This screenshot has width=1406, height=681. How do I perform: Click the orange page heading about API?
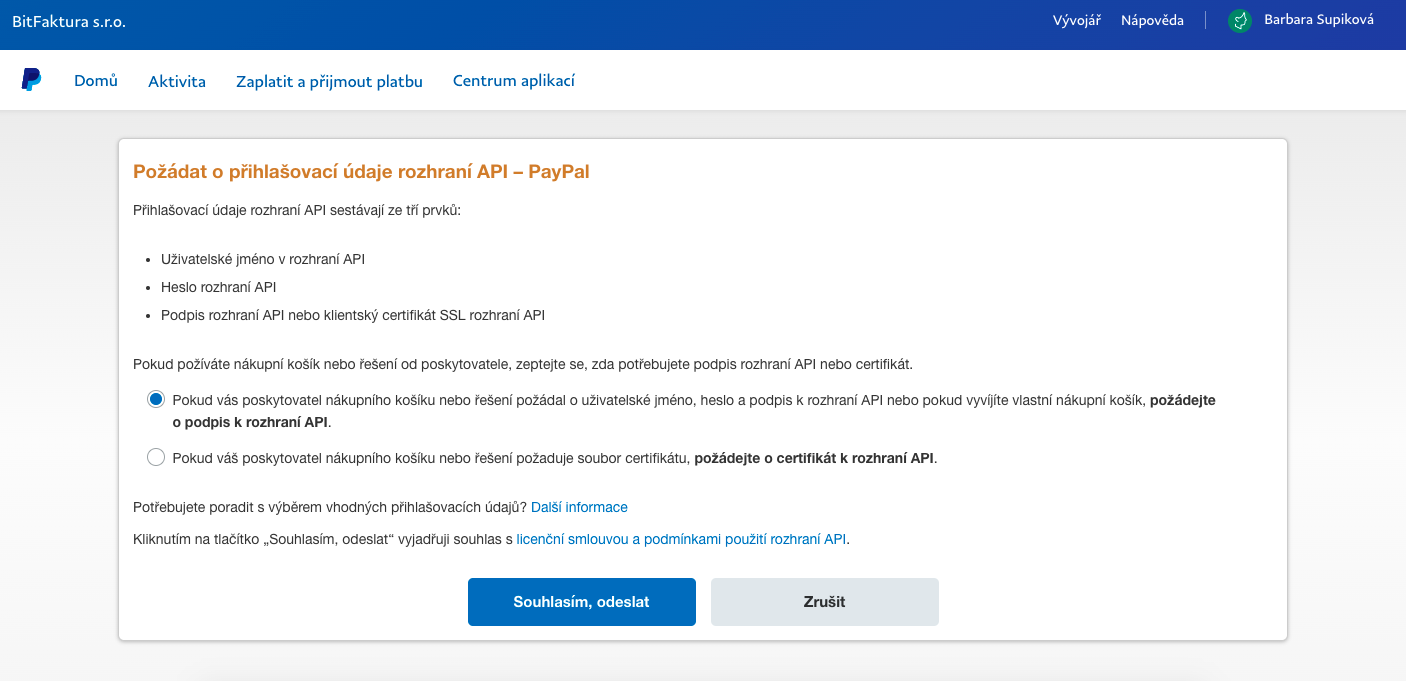coord(361,172)
